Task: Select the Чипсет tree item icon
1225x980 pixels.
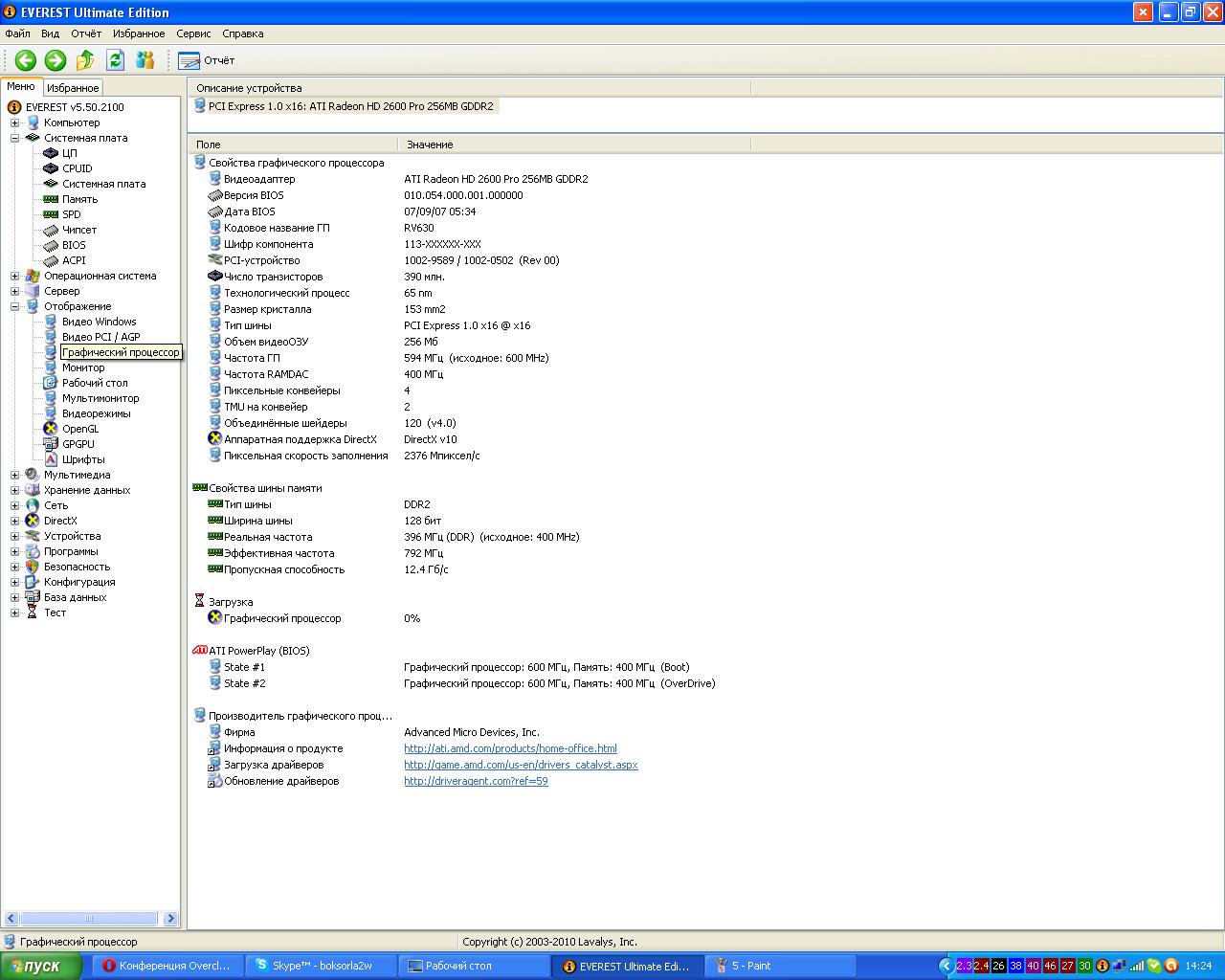Action: coord(51,230)
